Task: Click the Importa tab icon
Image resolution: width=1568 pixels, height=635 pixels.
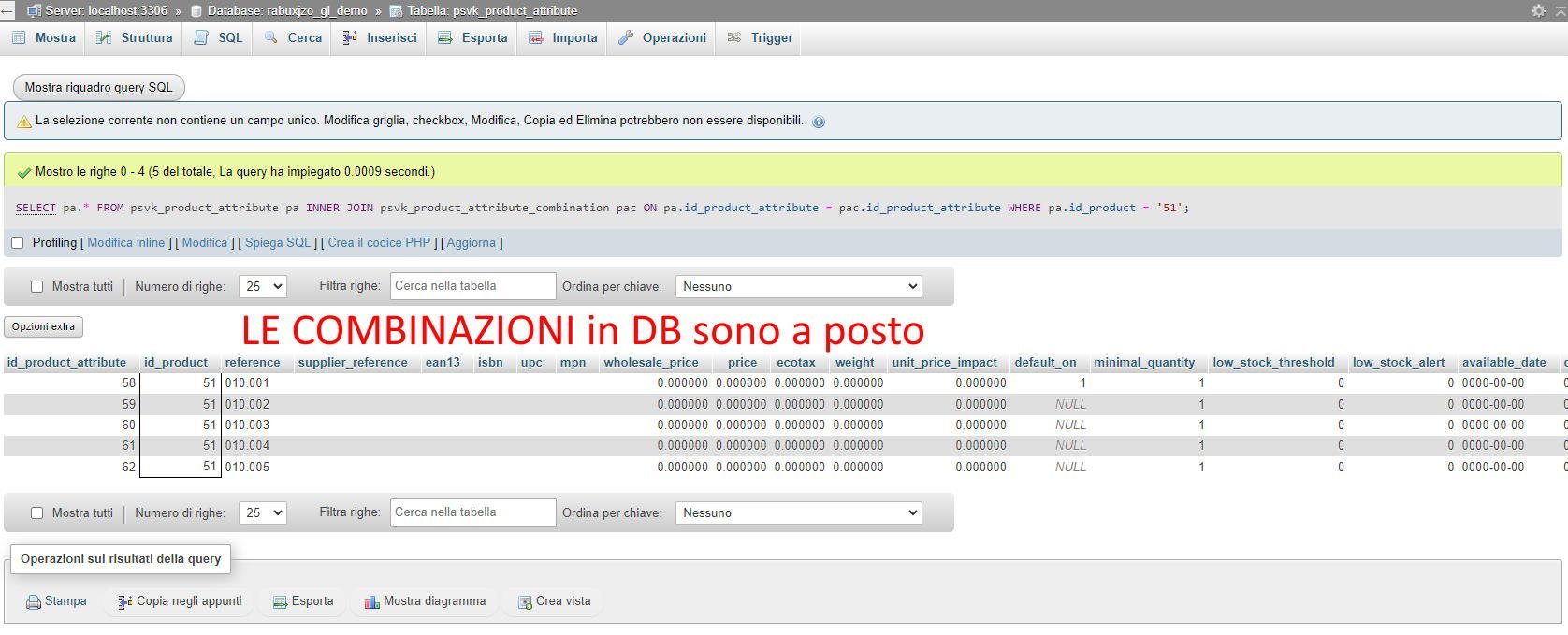Action: coord(535,37)
